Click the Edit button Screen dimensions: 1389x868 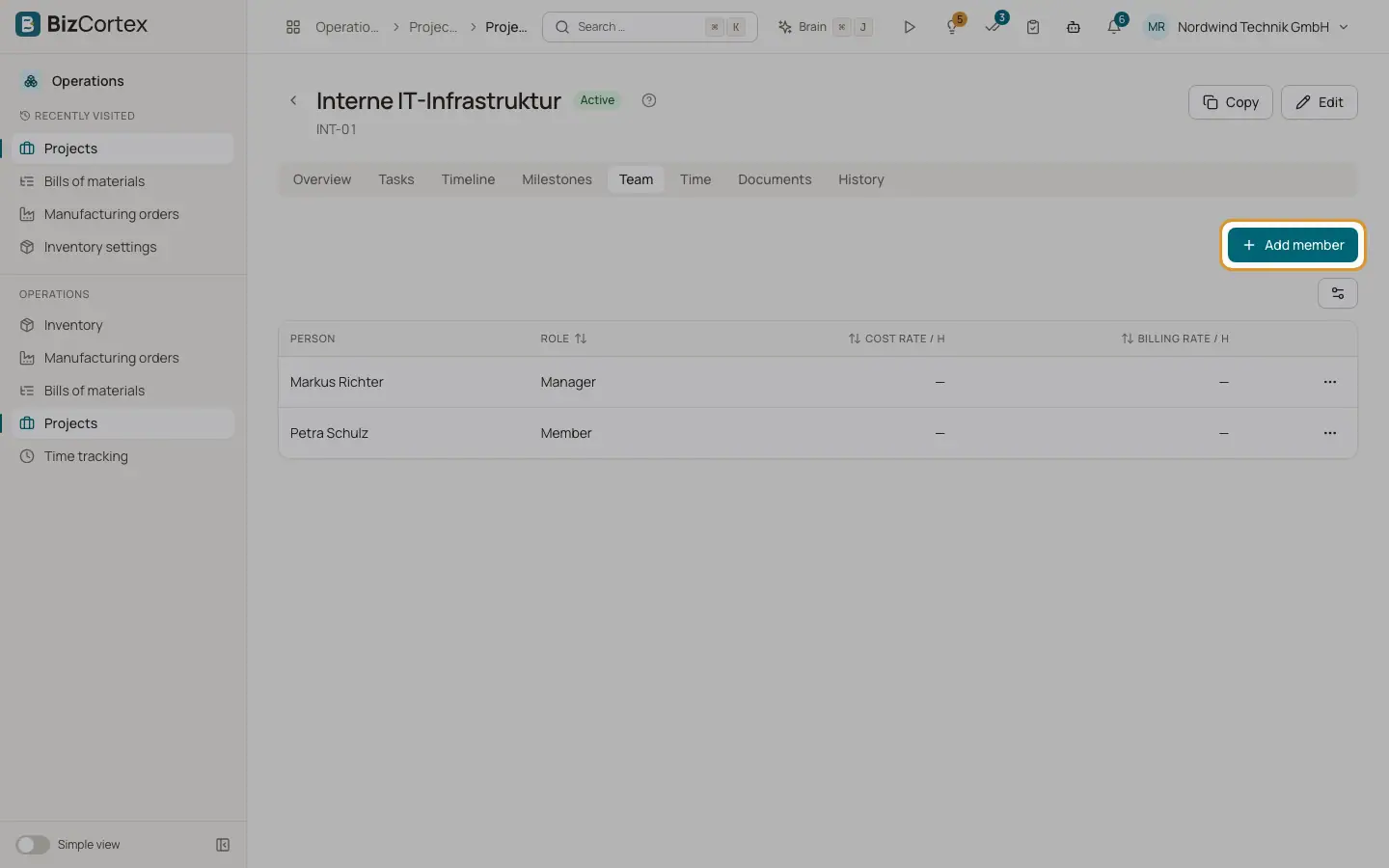pyautogui.click(x=1320, y=102)
